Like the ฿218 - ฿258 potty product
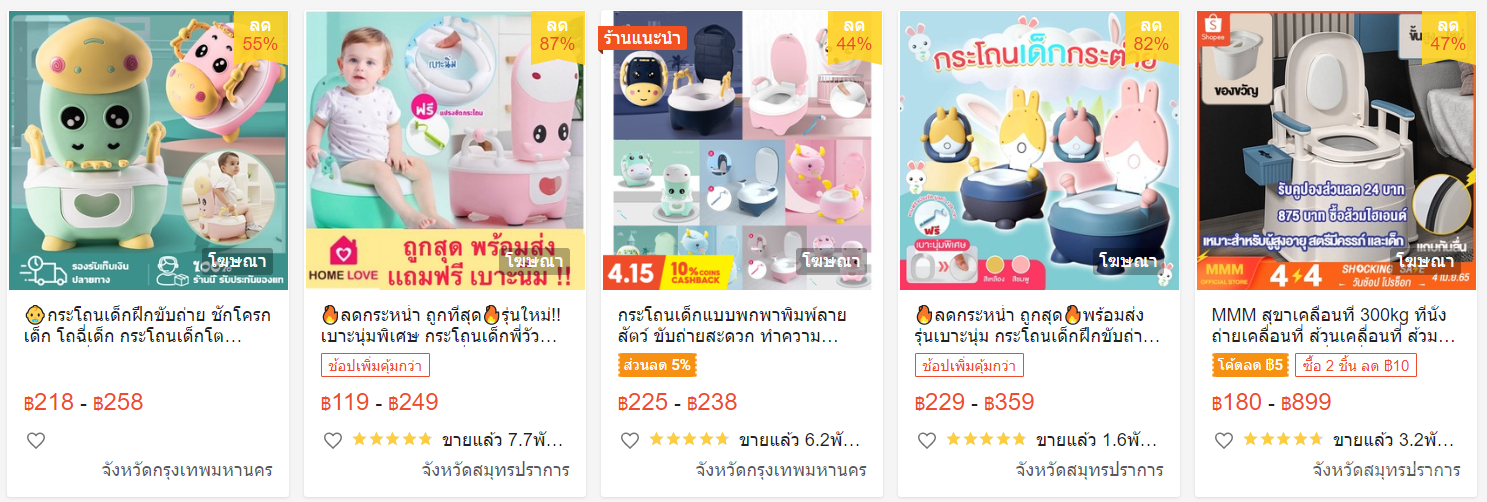The height and width of the screenshot is (502, 1487). 36,440
